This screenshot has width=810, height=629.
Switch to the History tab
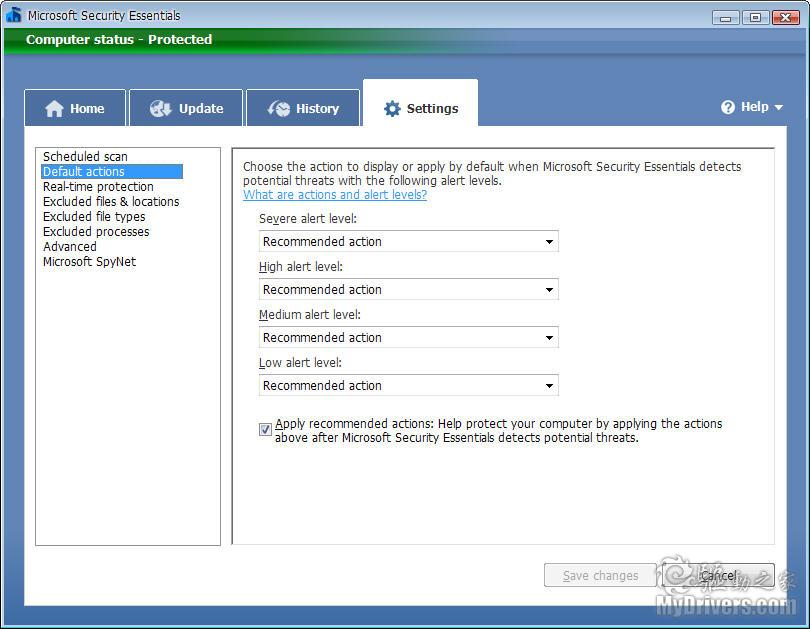point(303,109)
